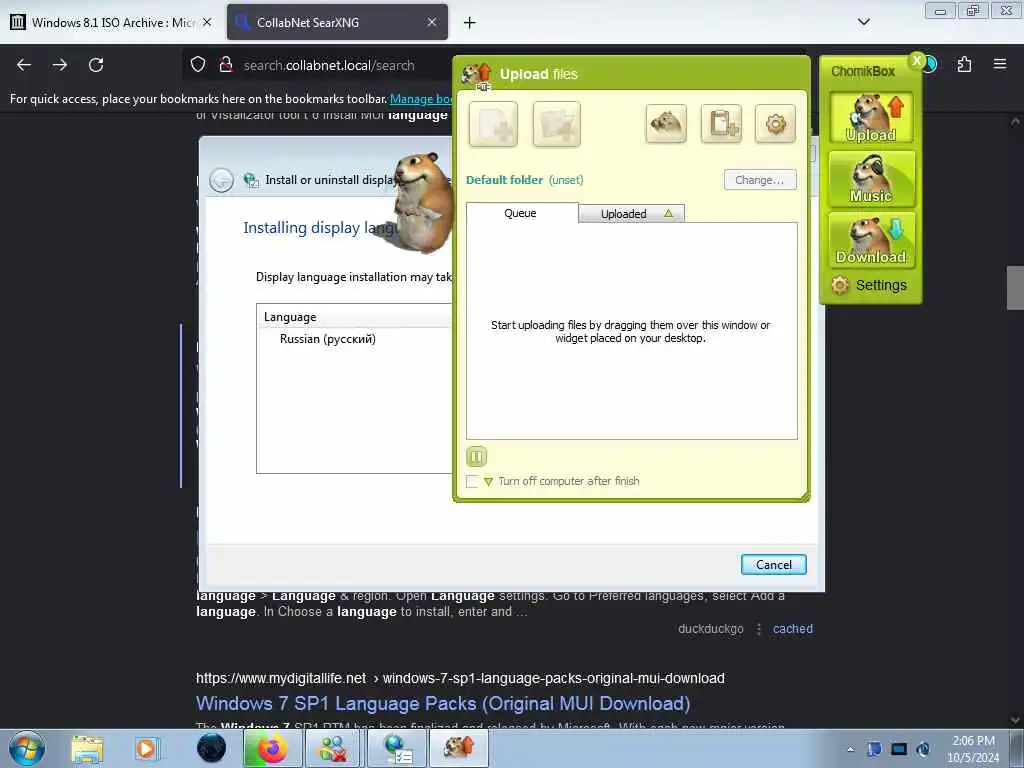The height and width of the screenshot is (768, 1024).
Task: Click the language install taskbar icon
Action: (x=396, y=748)
